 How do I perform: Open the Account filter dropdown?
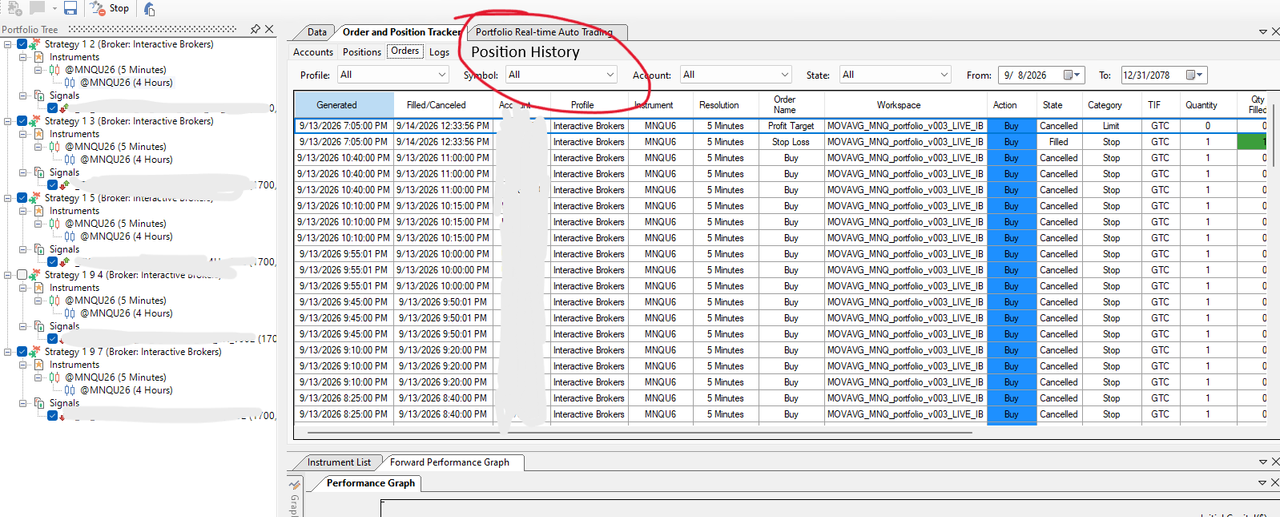[735, 74]
